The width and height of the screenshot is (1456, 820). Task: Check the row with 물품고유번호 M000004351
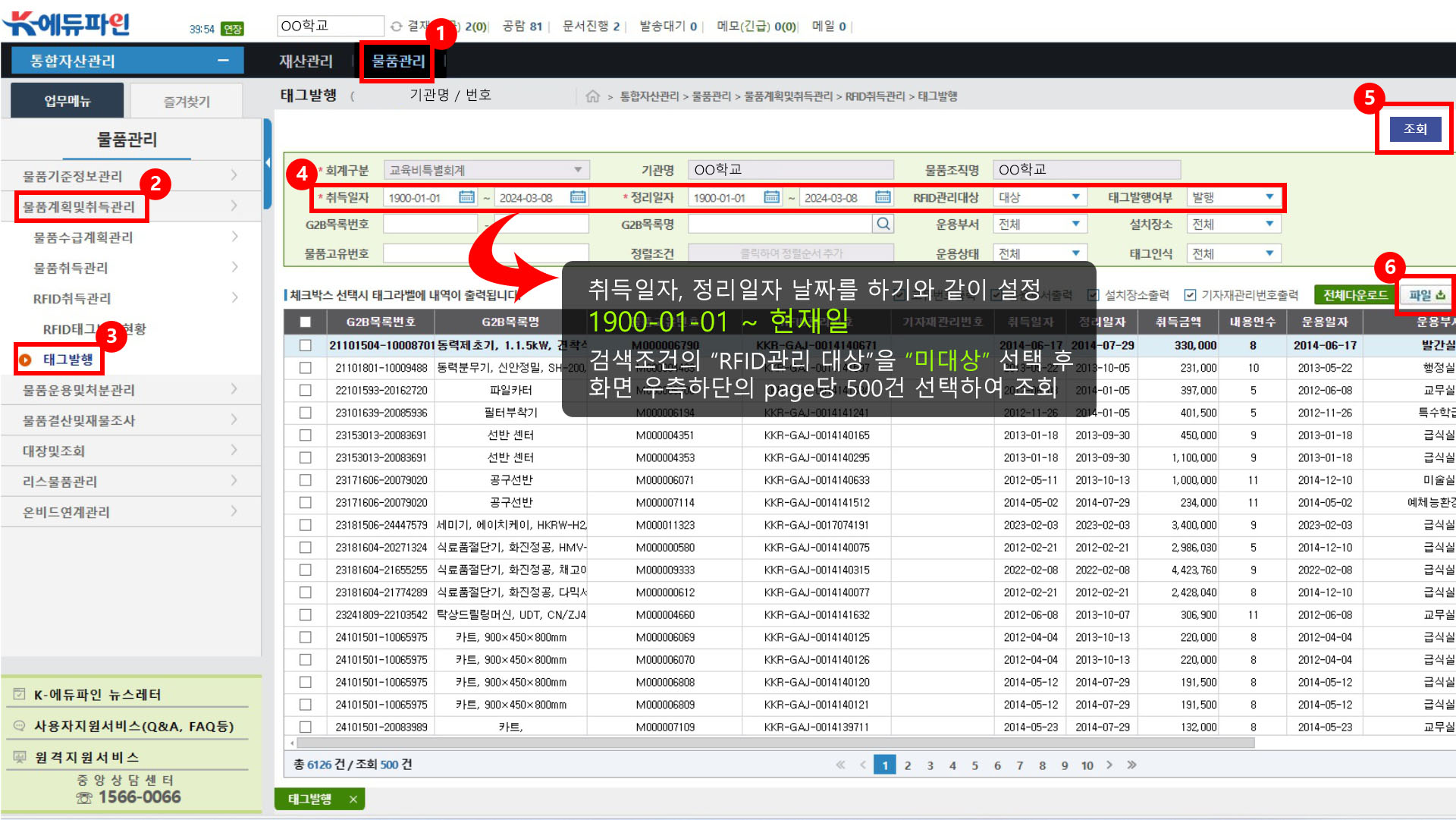tap(306, 435)
